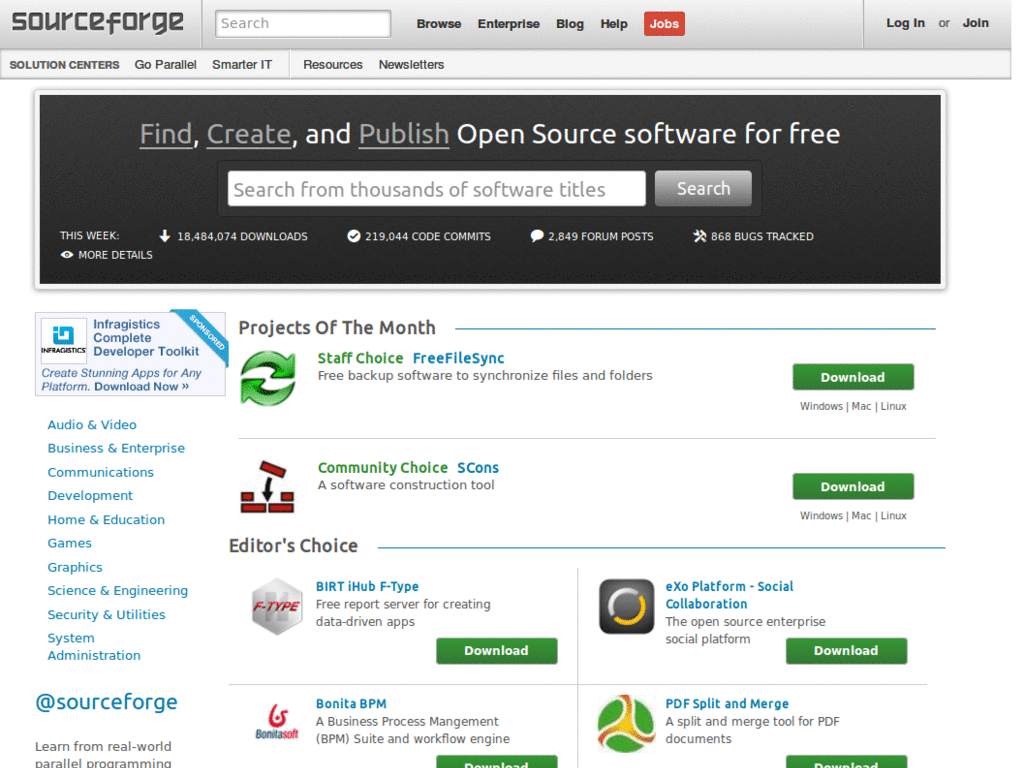1024x768 pixels.
Task: Open PDF Split and Merge title link
Action: [x=727, y=704]
